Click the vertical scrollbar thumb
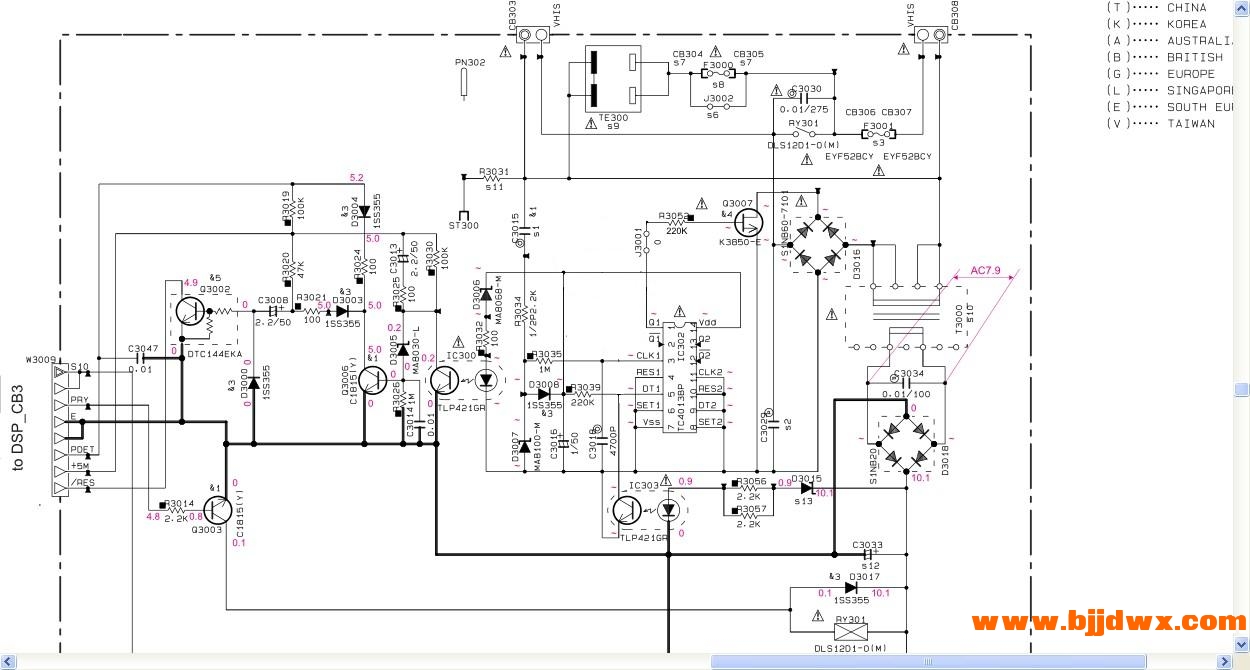This screenshot has height=670, width=1250. click(x=1241, y=389)
